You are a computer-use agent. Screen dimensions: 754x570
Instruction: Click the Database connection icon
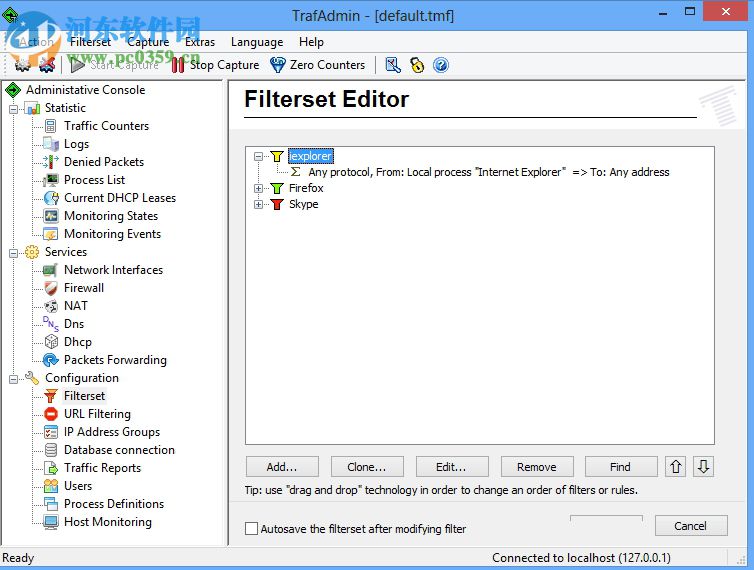pos(50,450)
